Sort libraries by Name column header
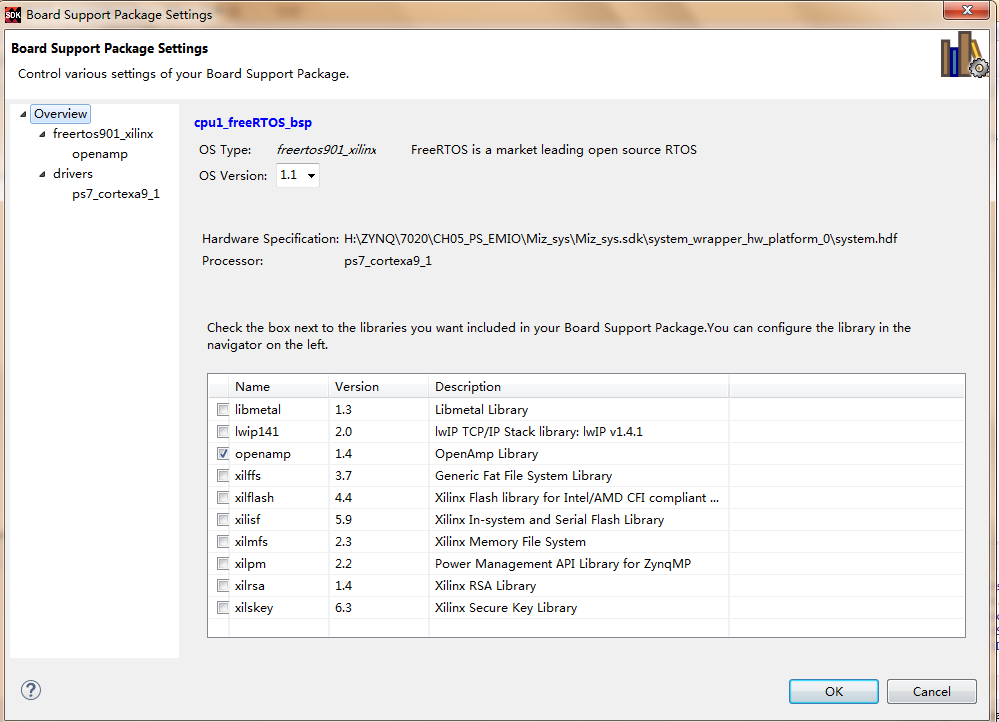 (279, 387)
